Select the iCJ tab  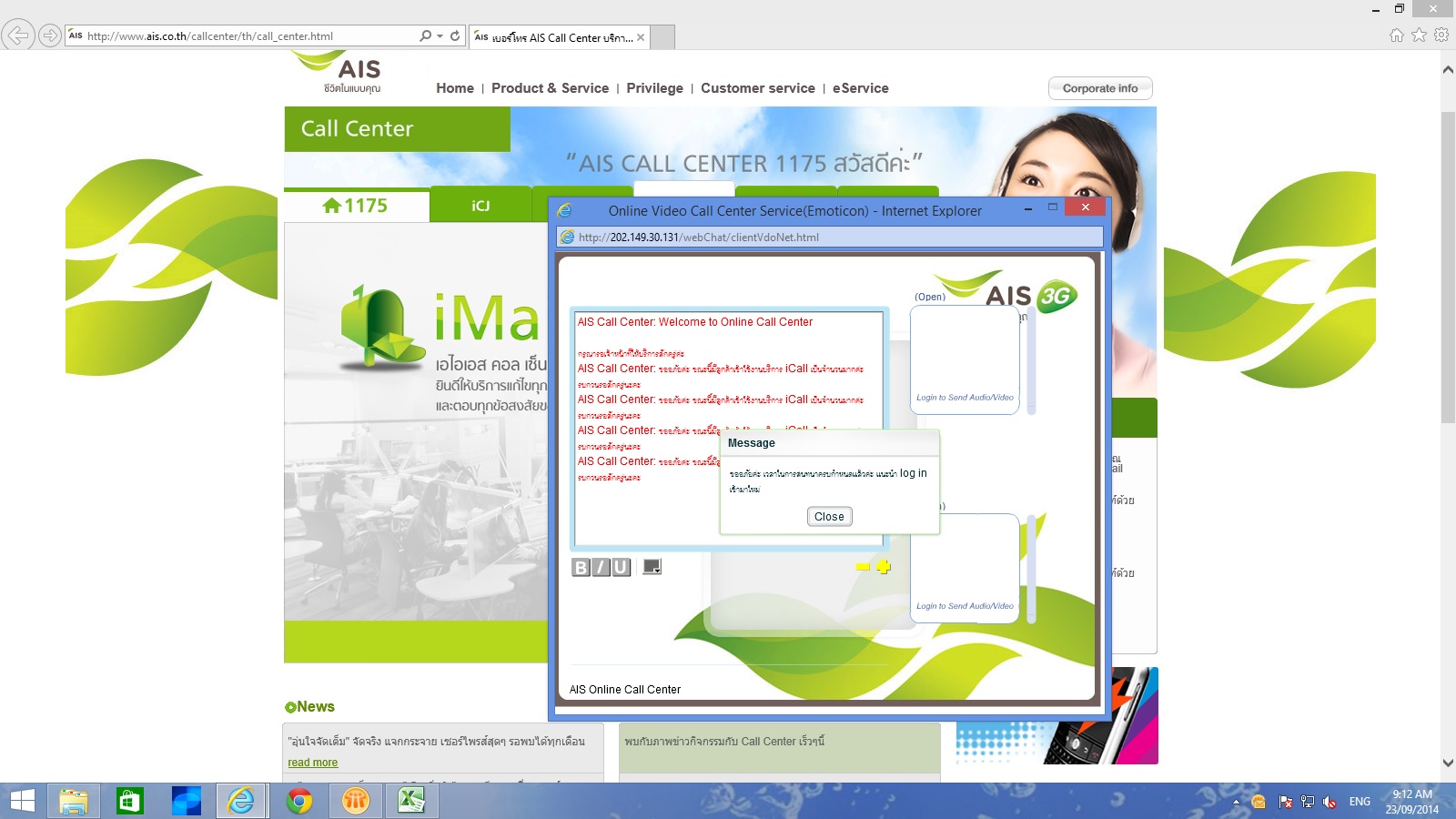pos(480,206)
